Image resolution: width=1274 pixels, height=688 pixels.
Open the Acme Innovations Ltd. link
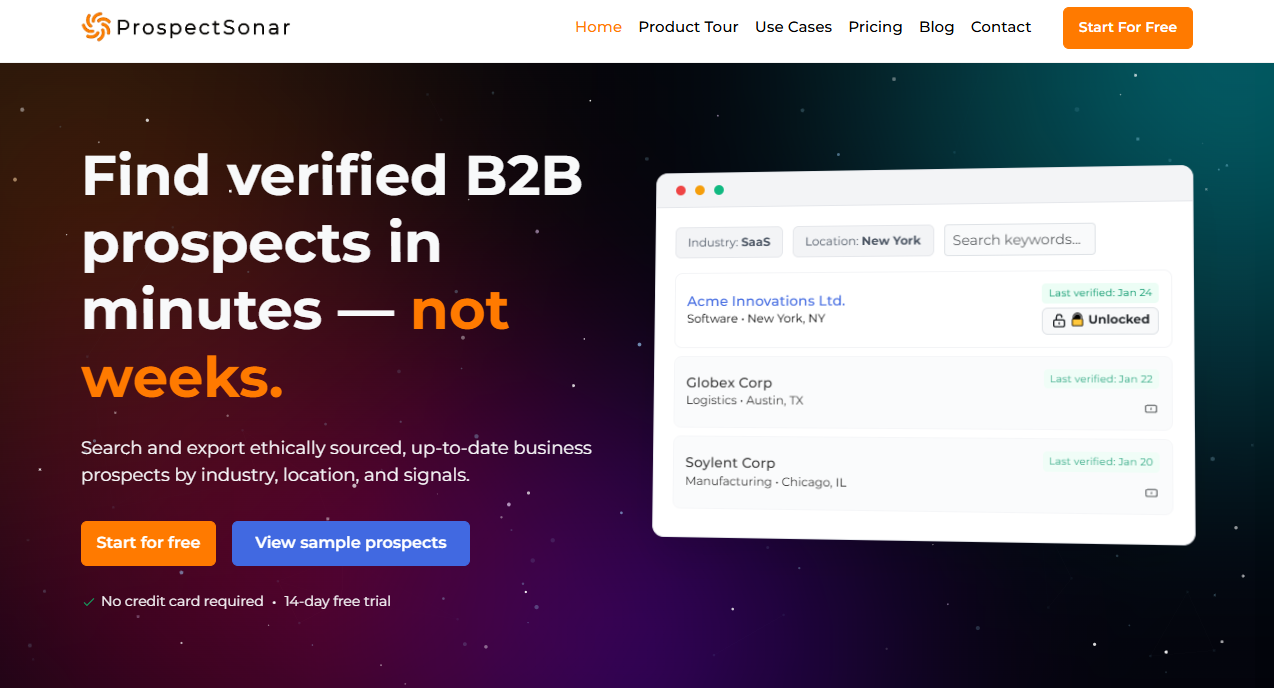coord(766,301)
